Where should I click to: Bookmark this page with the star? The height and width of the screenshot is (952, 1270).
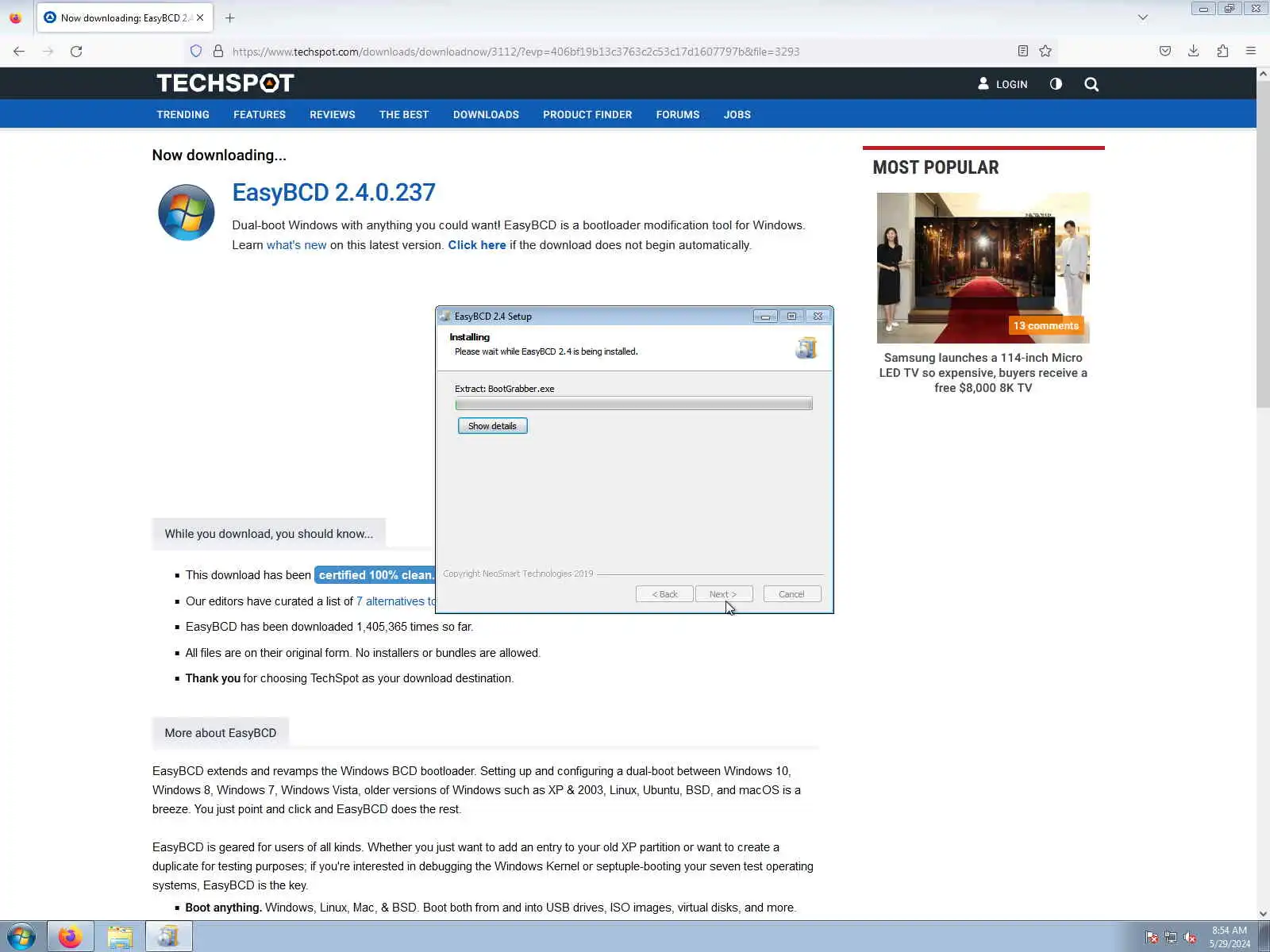(x=1045, y=52)
